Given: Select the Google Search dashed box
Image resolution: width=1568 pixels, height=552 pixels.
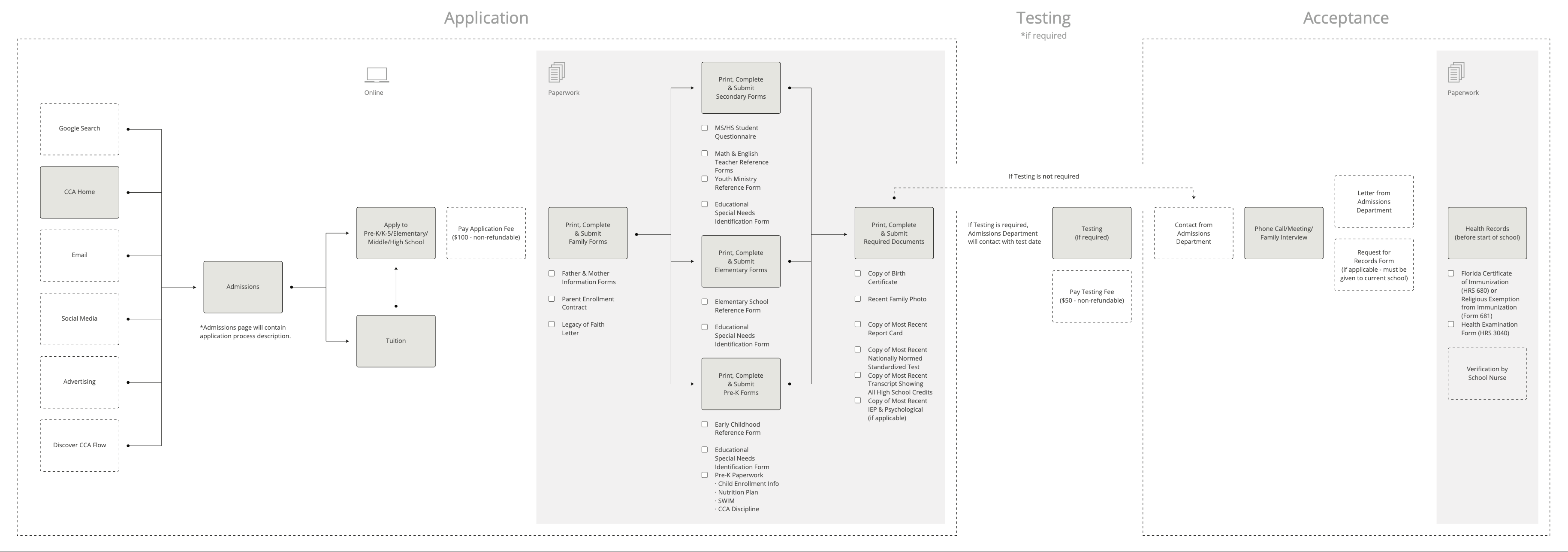Looking at the screenshot, I should (x=80, y=128).
